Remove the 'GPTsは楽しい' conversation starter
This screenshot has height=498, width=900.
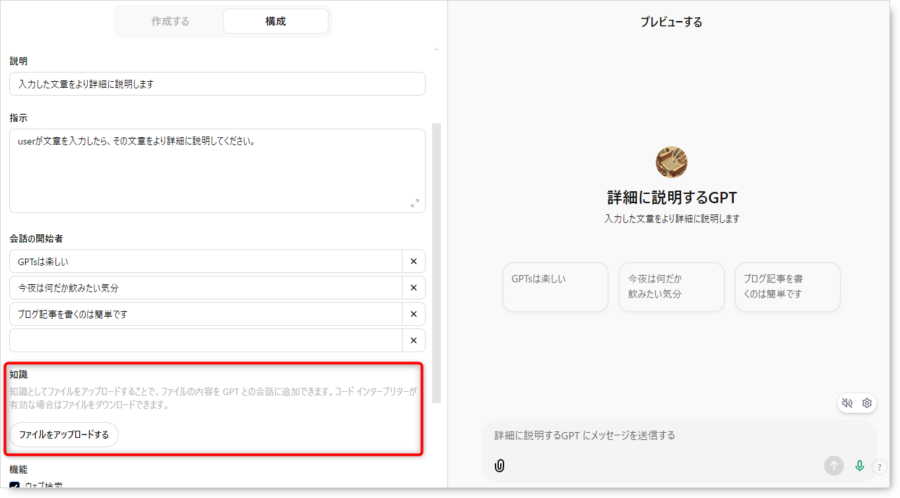(x=413, y=262)
